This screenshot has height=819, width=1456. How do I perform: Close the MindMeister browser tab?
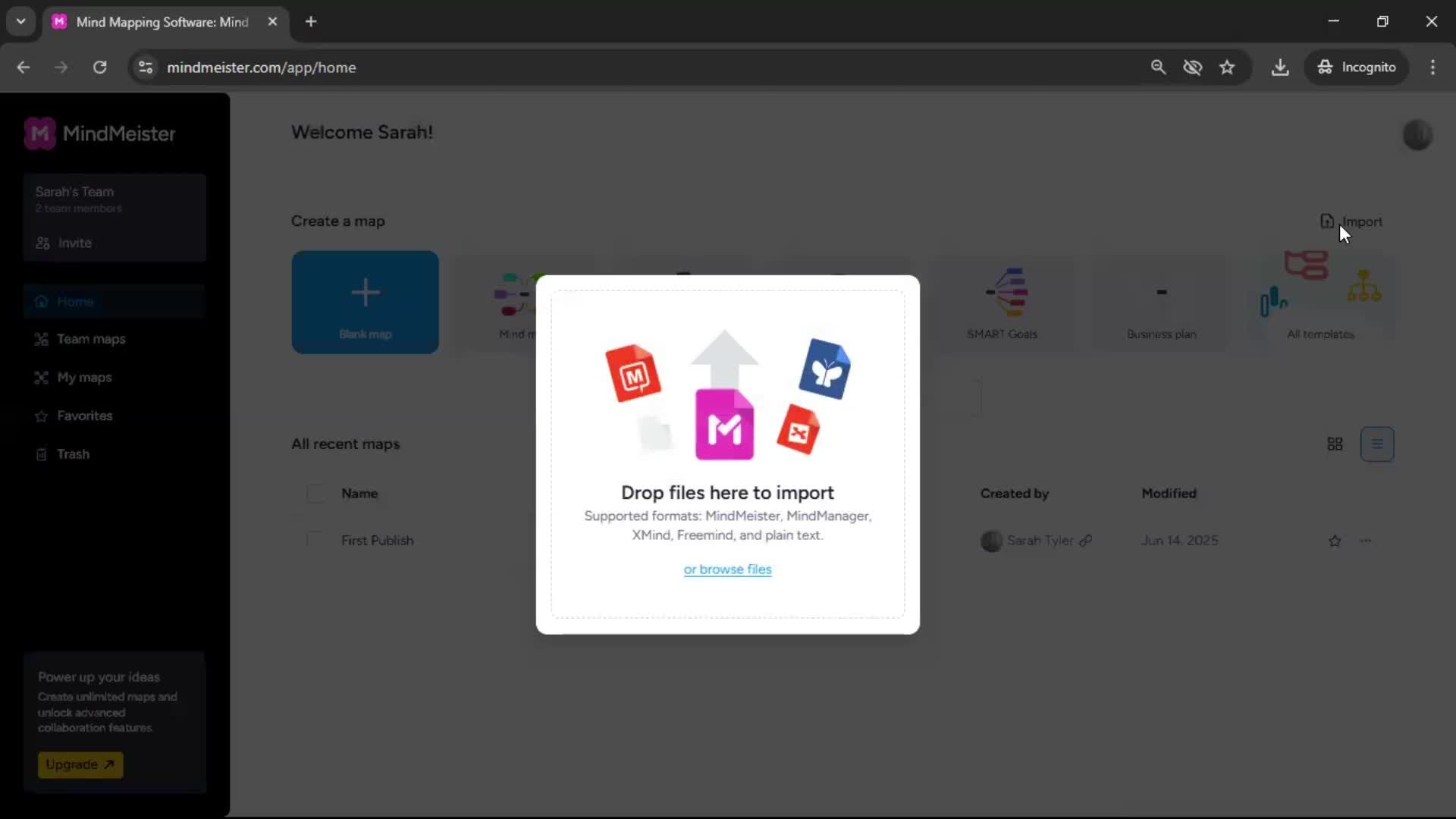click(x=272, y=22)
